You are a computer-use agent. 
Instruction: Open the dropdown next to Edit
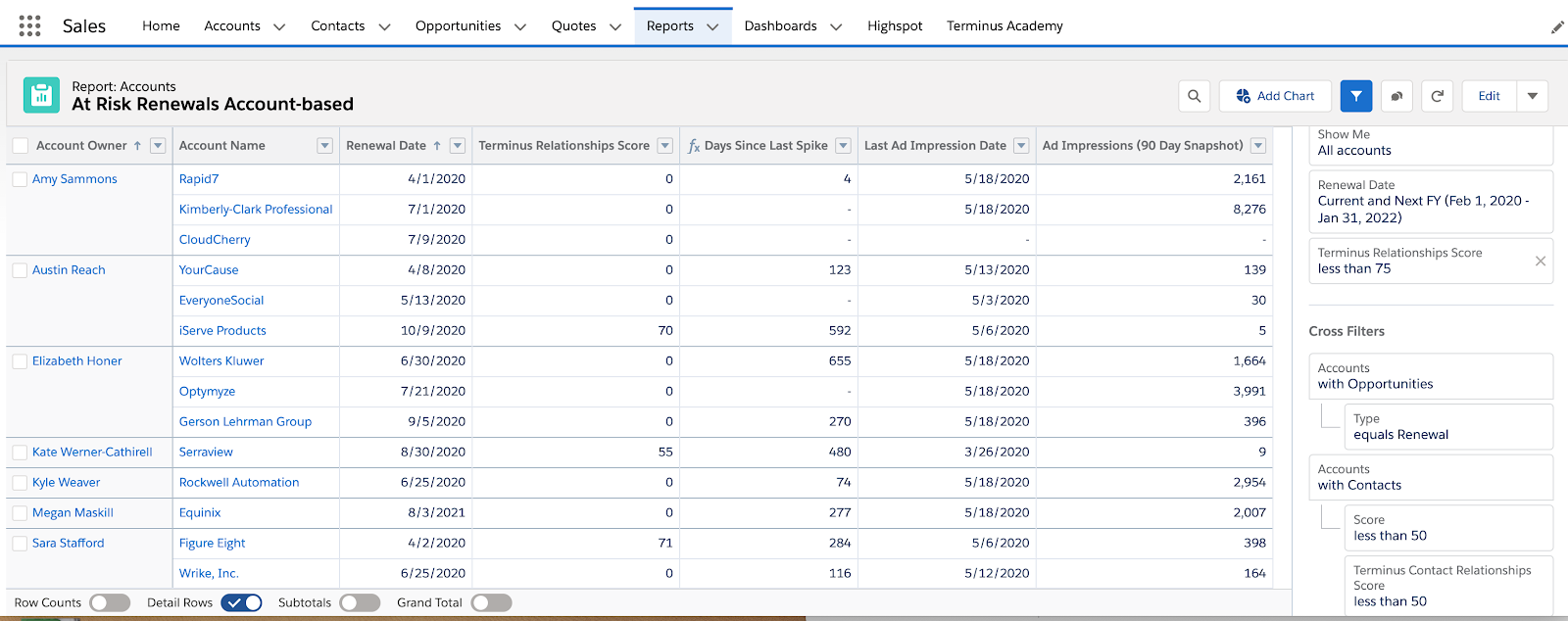1533,96
